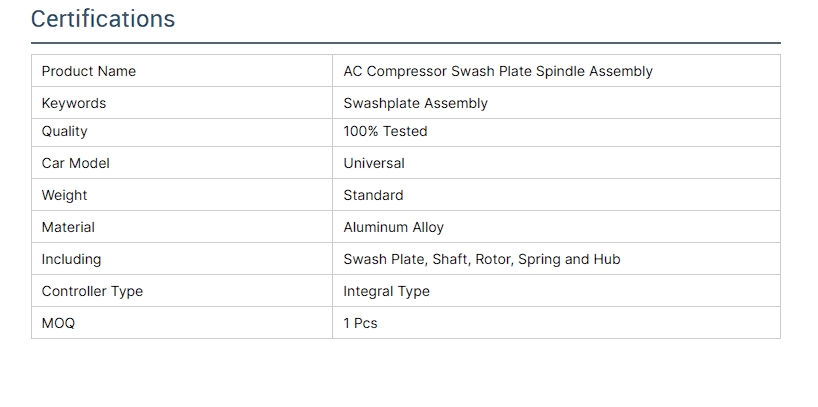Select the Controller Type label
This screenshot has height=407, width=818.
click(x=92, y=291)
